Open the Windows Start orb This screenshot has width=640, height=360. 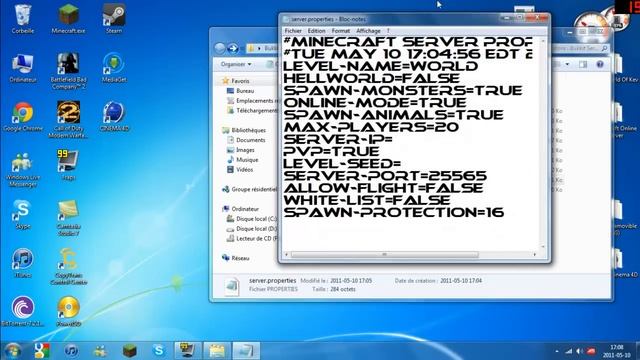point(13,350)
